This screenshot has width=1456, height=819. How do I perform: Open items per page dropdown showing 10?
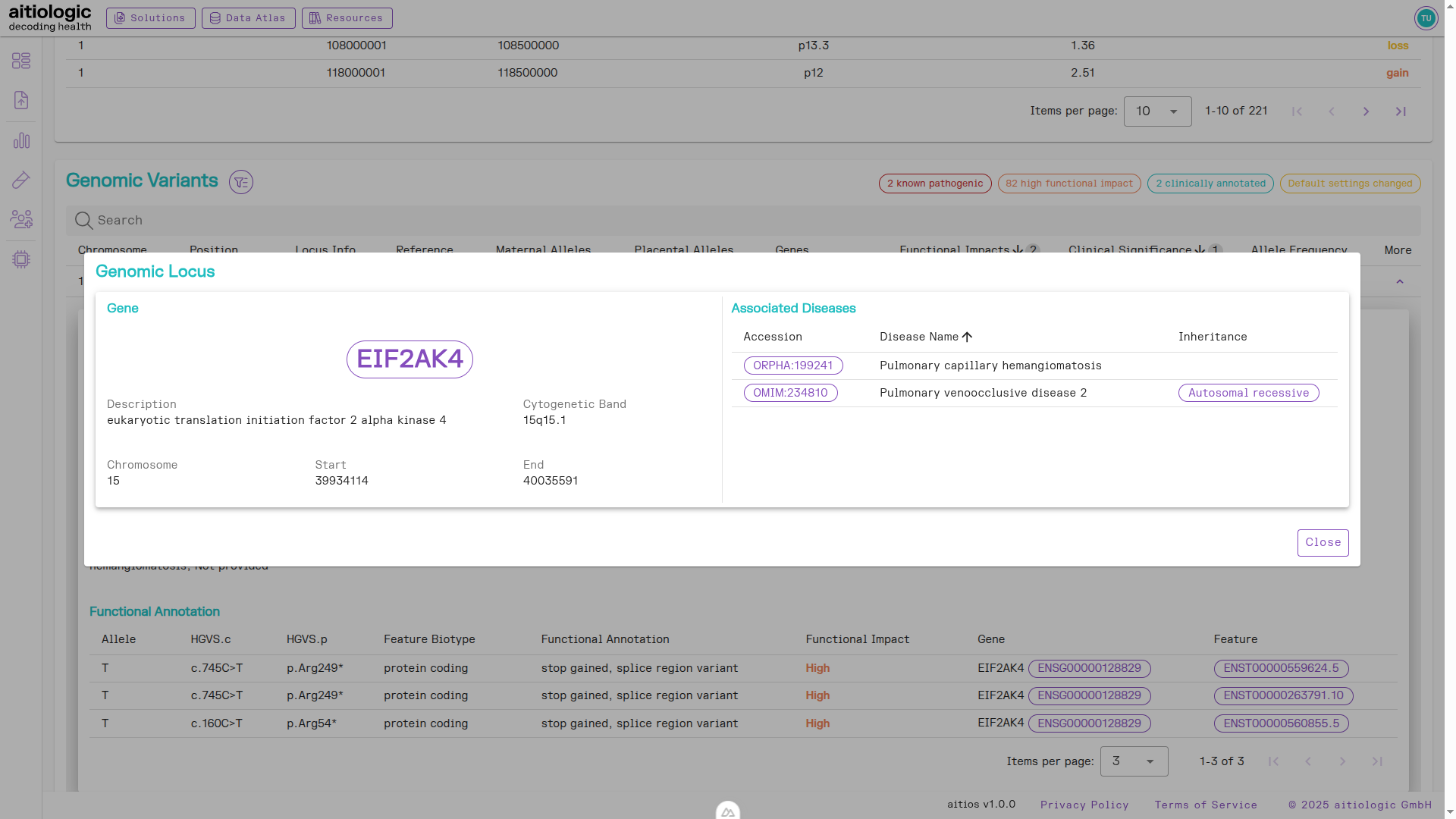(1157, 111)
